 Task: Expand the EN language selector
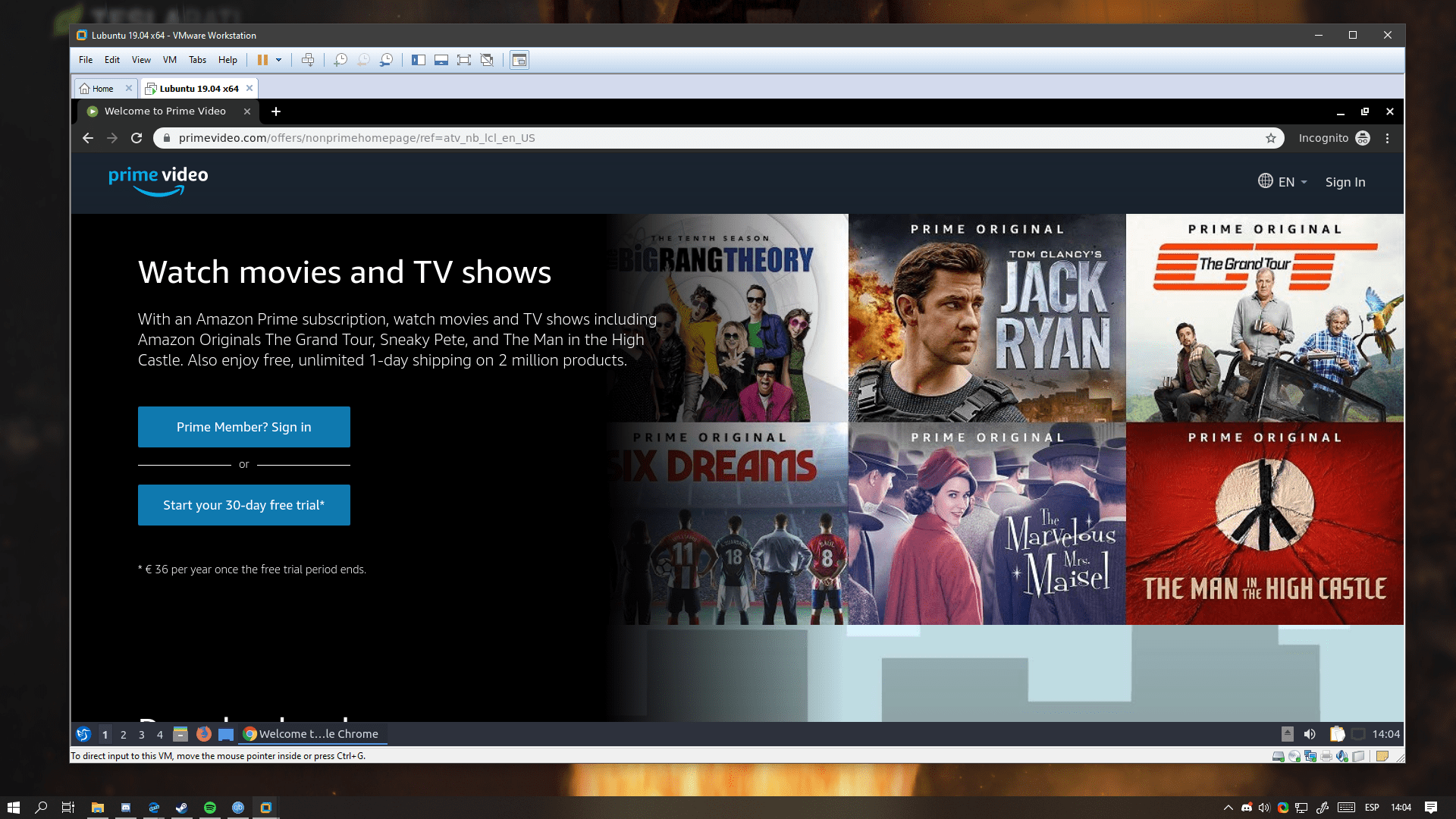tap(1283, 182)
